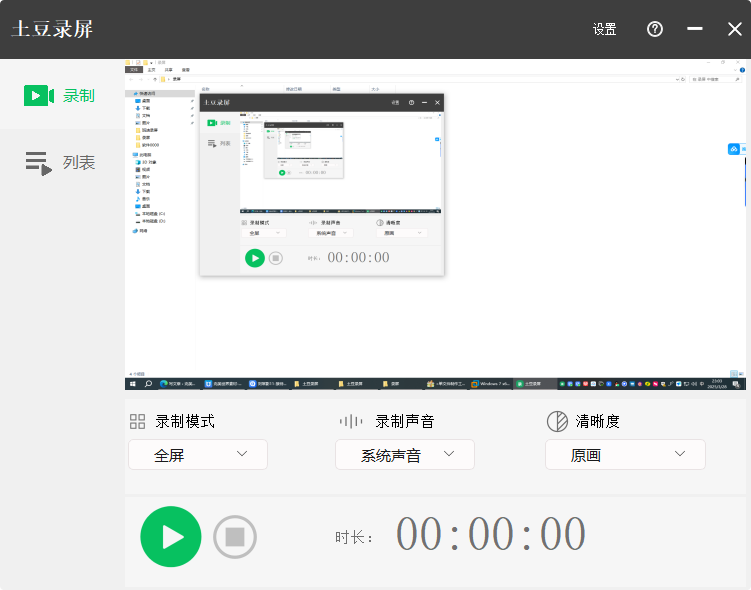Click the 00:00:00 duration readout
The image size is (751, 590).
pyautogui.click(x=490, y=534)
